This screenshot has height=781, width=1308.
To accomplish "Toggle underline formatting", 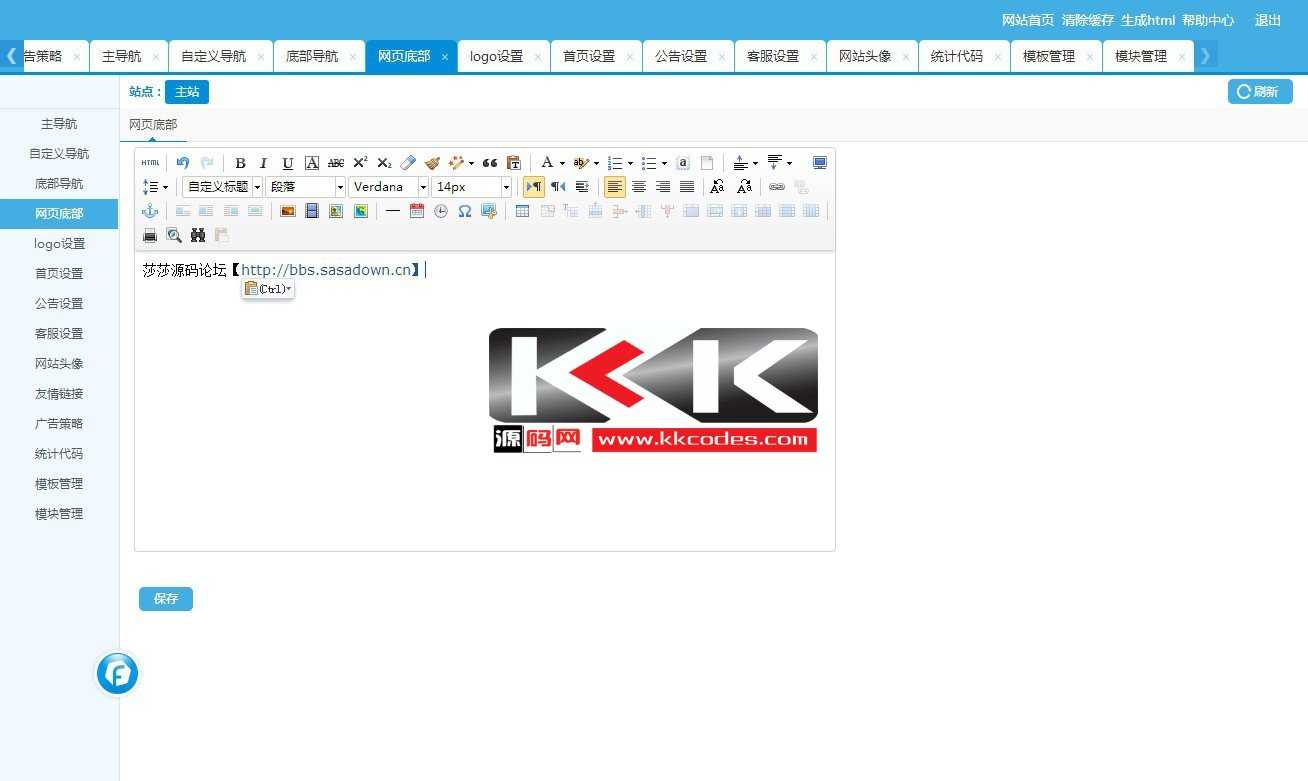I will tap(288, 163).
